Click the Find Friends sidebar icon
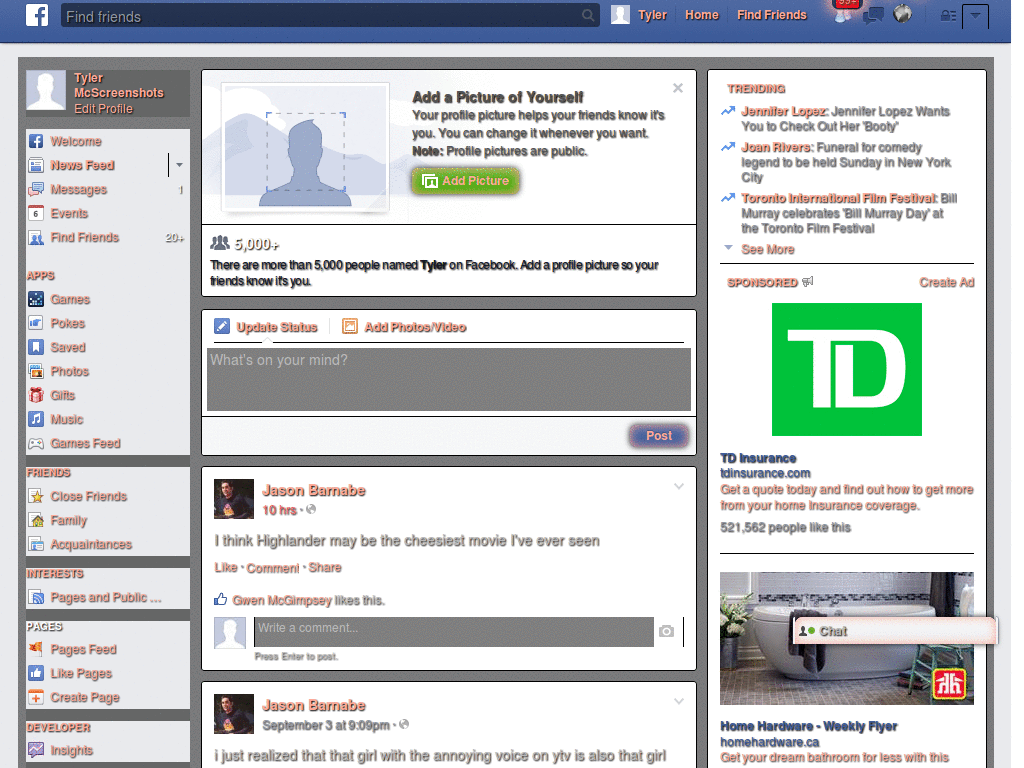 (36, 237)
